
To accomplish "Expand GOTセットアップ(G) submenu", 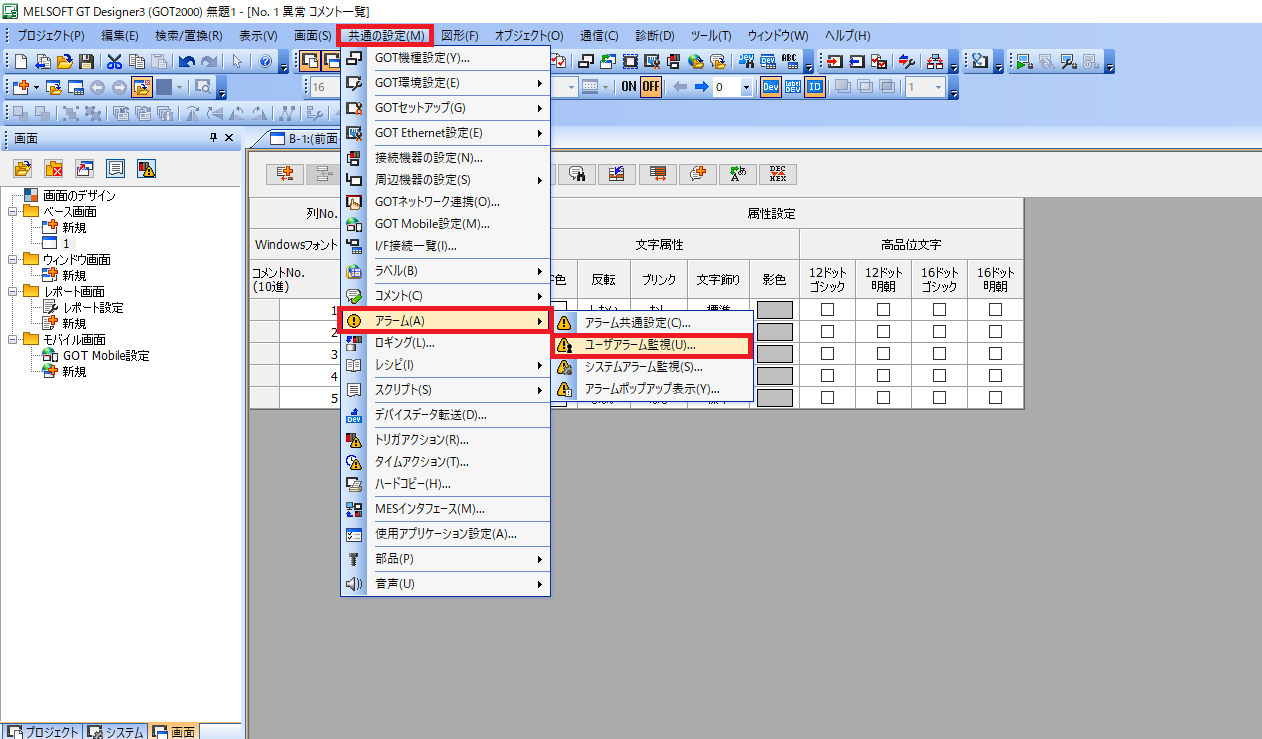I will click(x=446, y=107).
